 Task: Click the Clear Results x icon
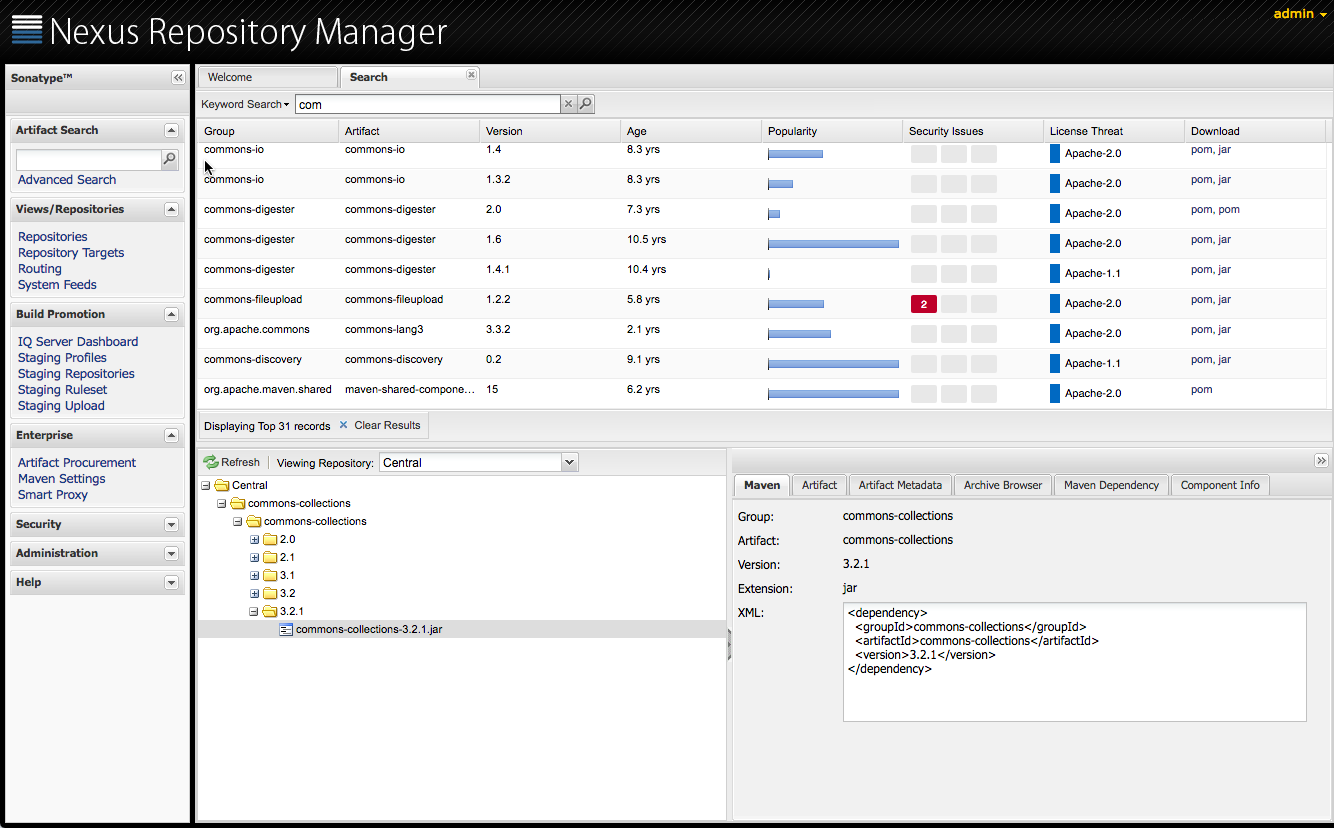tap(343, 425)
